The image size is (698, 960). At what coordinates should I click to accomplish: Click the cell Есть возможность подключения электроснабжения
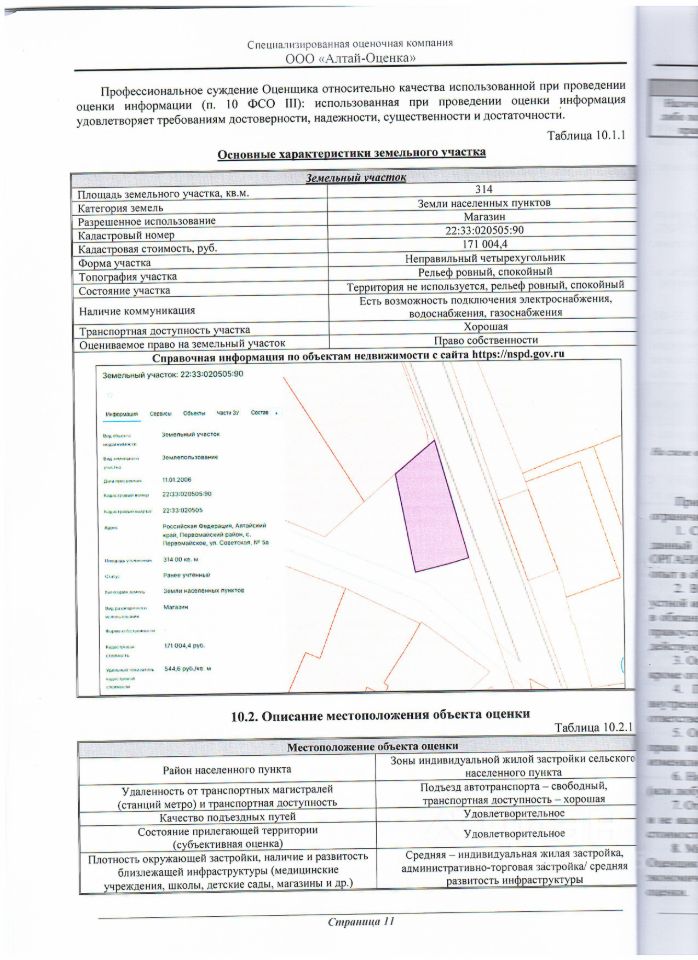(x=486, y=306)
